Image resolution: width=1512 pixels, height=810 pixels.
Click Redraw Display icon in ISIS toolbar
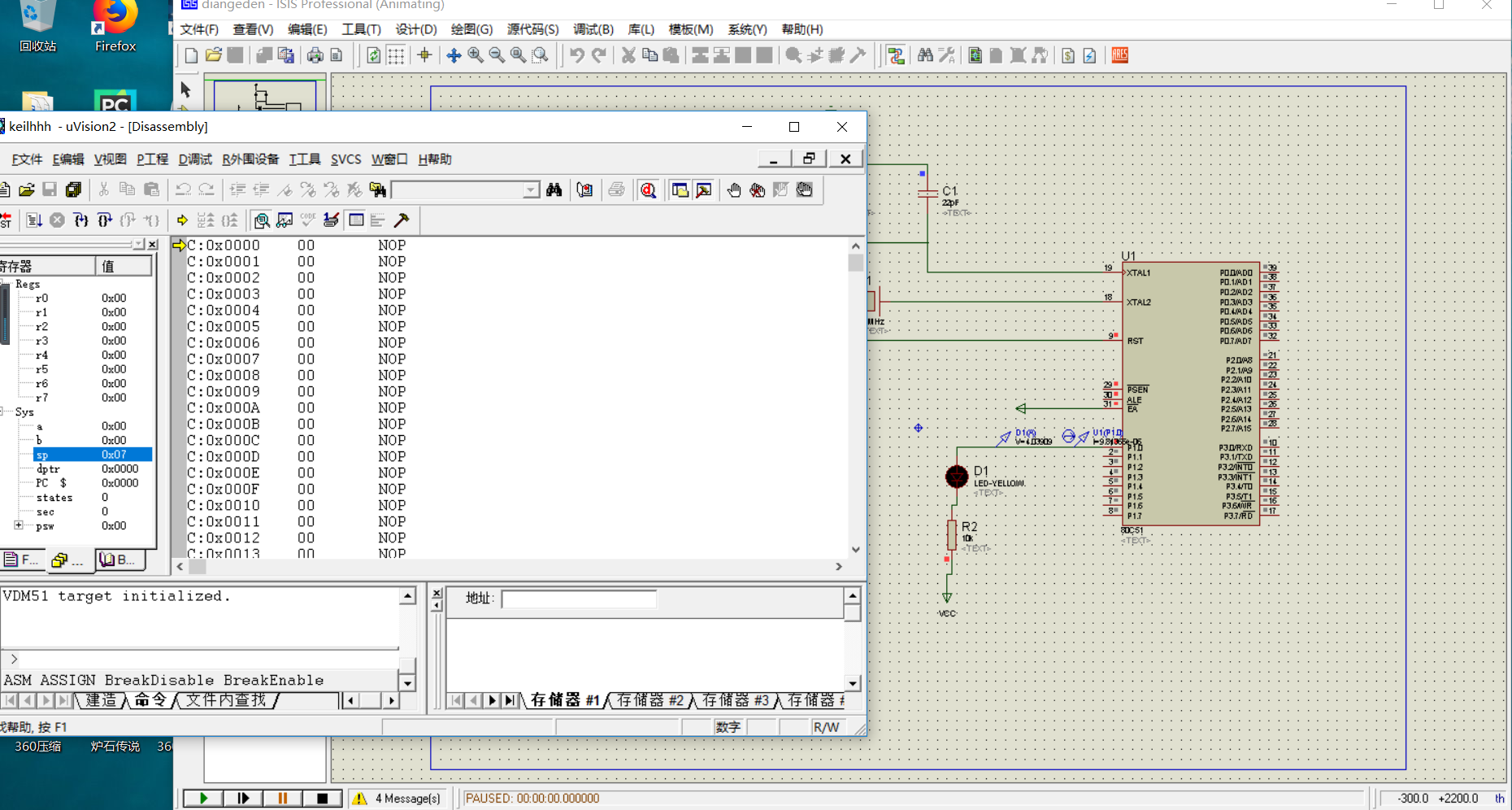click(373, 55)
